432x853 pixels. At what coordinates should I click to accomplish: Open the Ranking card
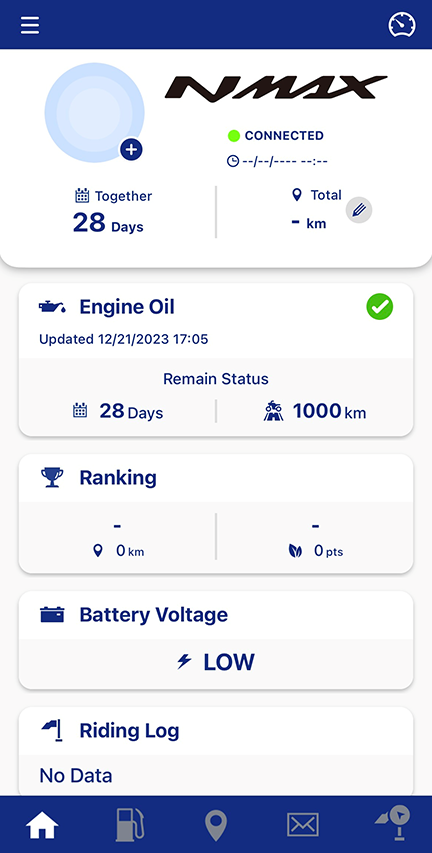pos(216,514)
